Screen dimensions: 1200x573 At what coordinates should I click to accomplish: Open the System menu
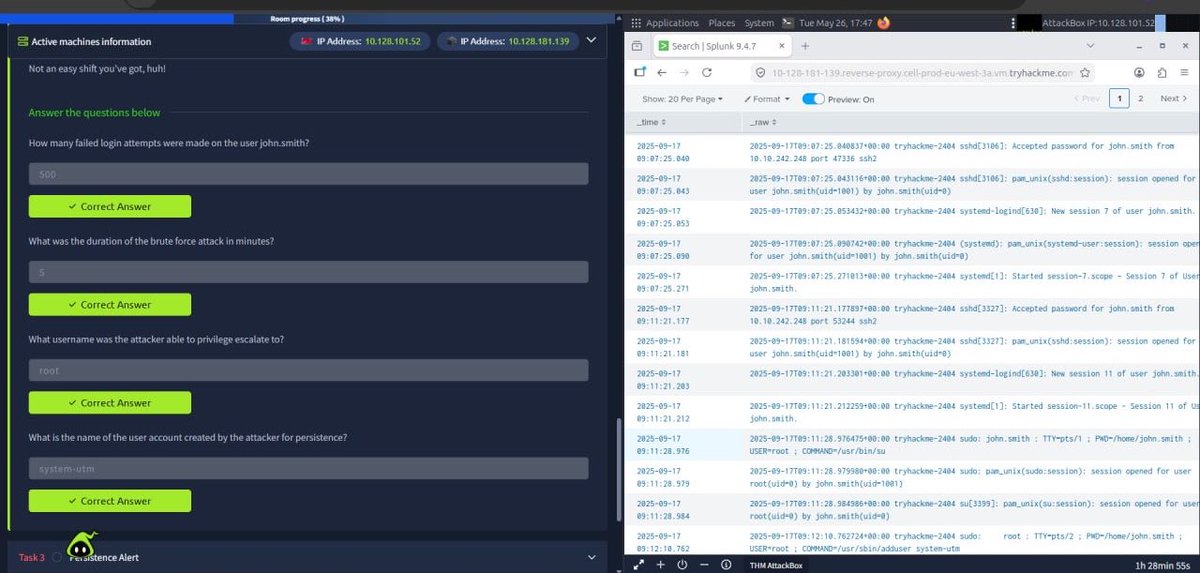point(759,23)
